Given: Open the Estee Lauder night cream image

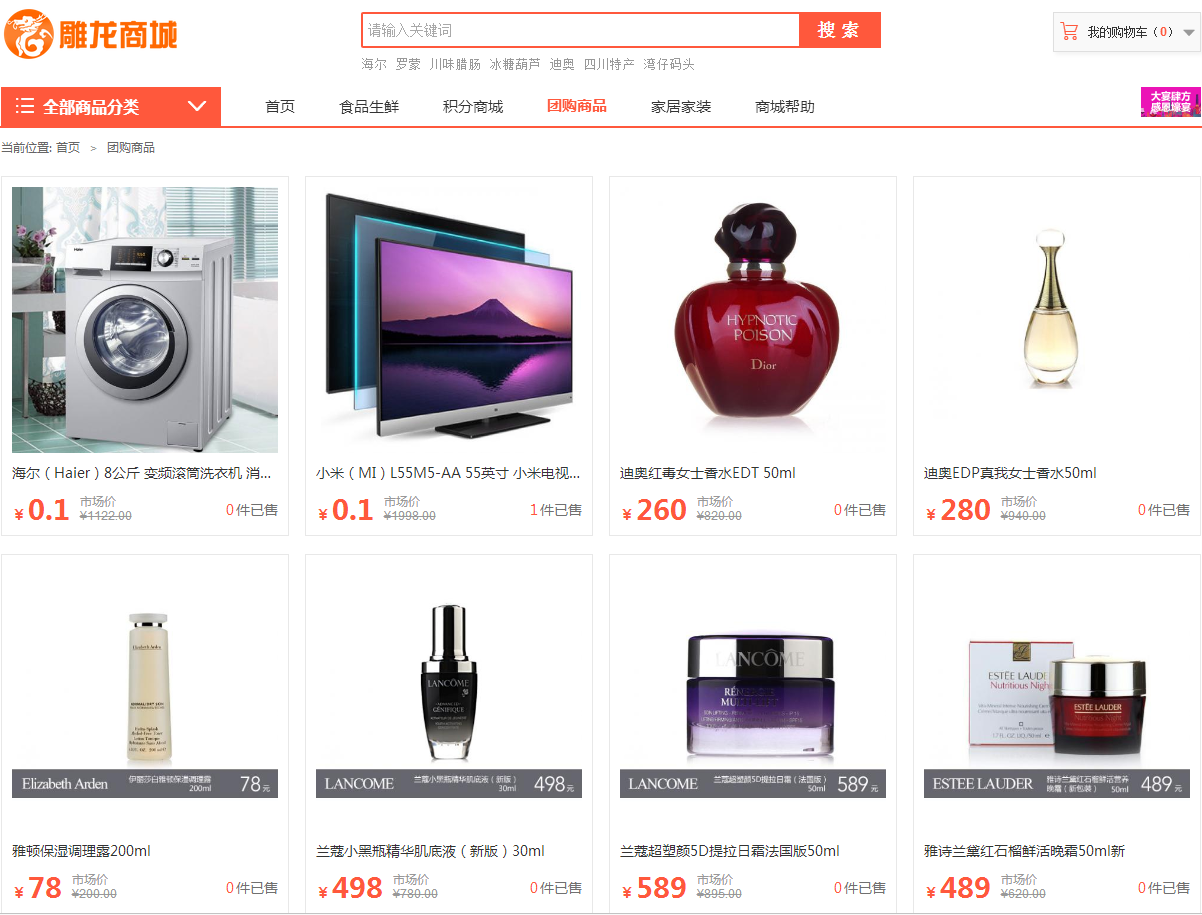Looking at the screenshot, I should click(x=1057, y=698).
